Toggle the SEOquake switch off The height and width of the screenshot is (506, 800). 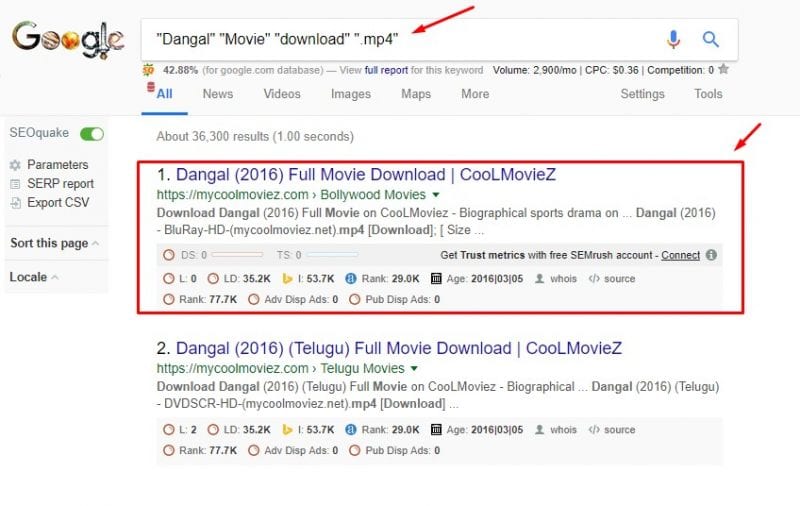[x=92, y=134]
